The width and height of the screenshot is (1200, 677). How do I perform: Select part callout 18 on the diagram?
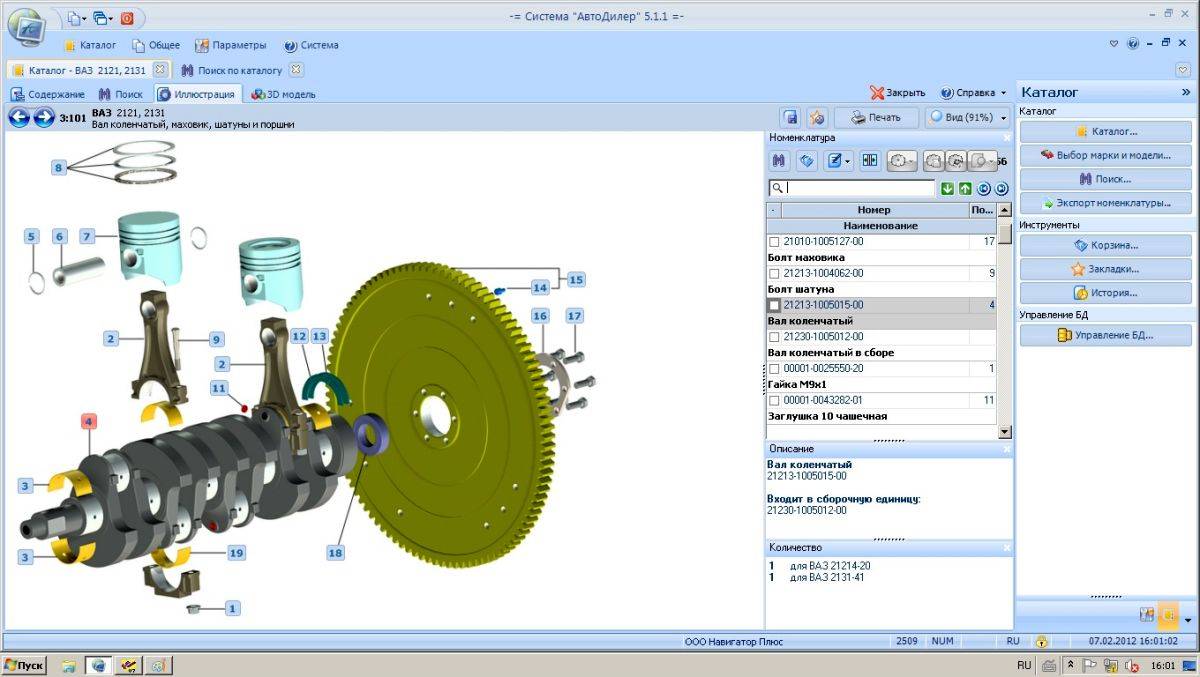[335, 552]
